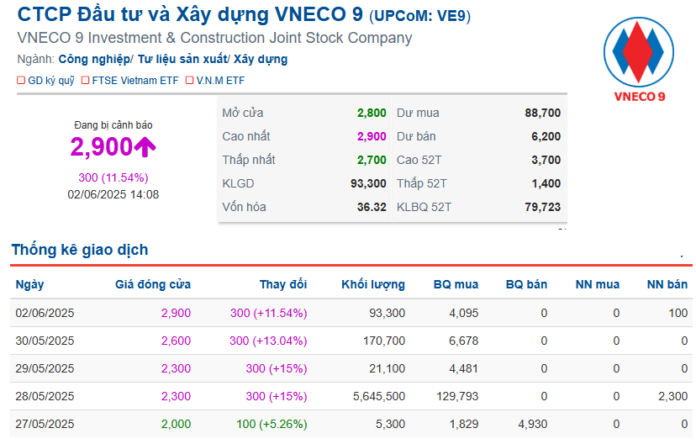Open the Công nghiệp industry link
Viewport: 696px width, 444px height.
(x=94, y=59)
